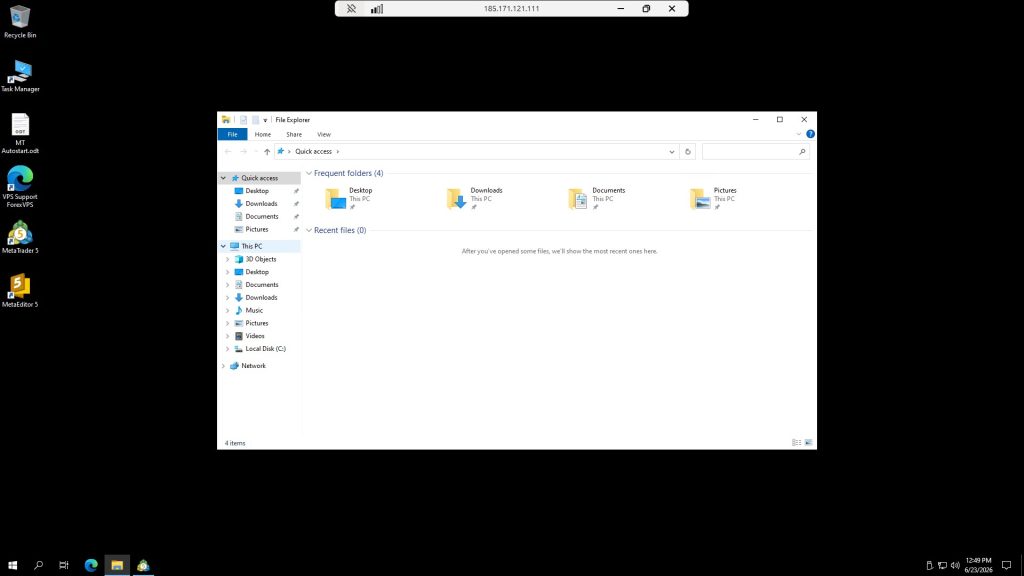The image size is (1024, 576).
Task: Expand the ribbon chevron near help
Action: click(x=799, y=134)
